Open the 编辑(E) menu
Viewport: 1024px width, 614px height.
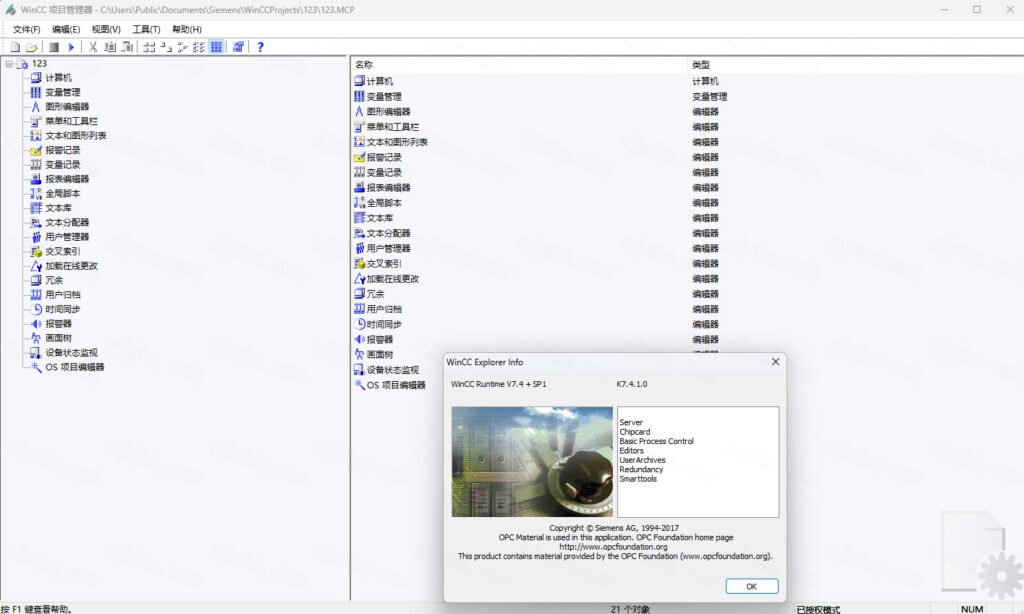(66, 29)
